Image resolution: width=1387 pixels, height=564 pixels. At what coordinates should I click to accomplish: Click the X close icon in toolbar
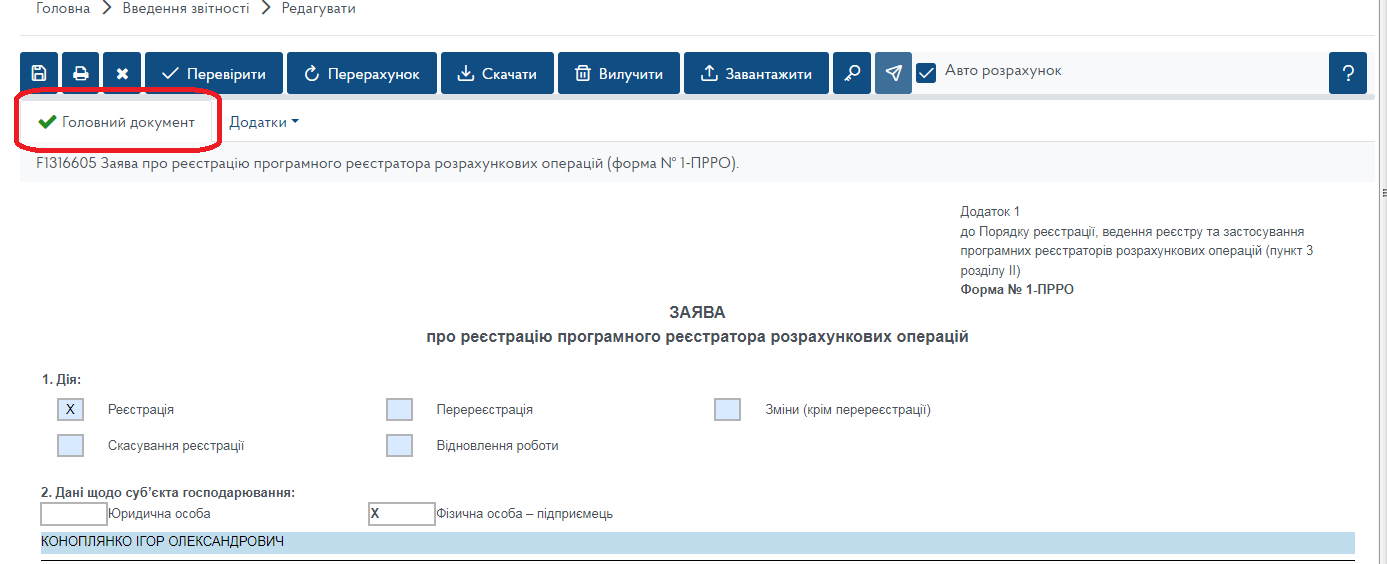click(x=122, y=73)
